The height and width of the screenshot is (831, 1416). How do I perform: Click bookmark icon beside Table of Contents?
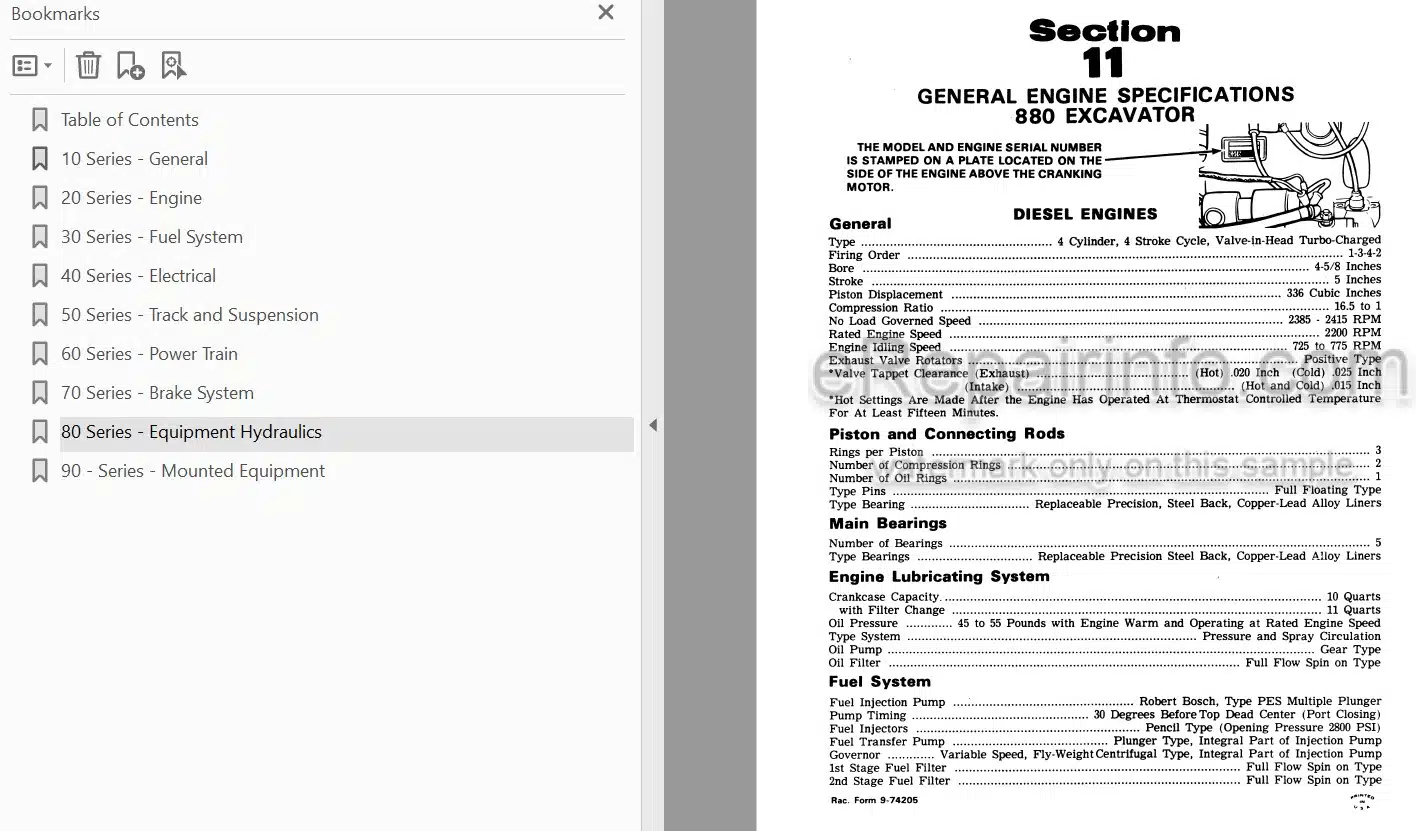click(x=40, y=120)
